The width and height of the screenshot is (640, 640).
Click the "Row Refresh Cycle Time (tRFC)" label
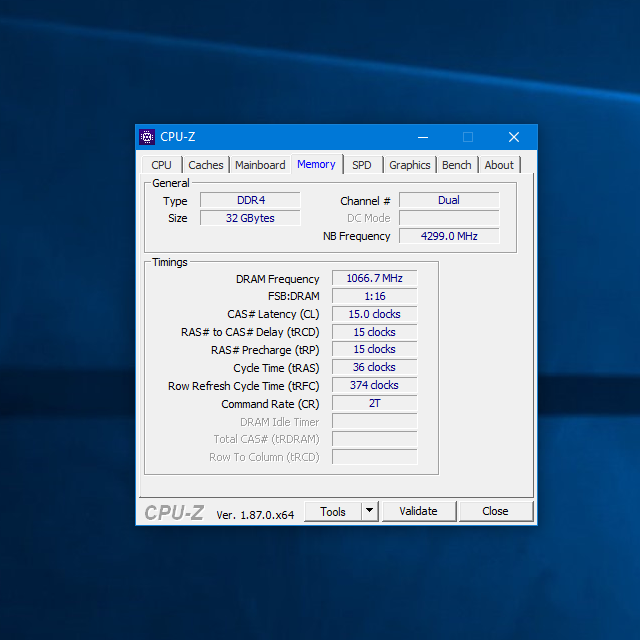244,386
